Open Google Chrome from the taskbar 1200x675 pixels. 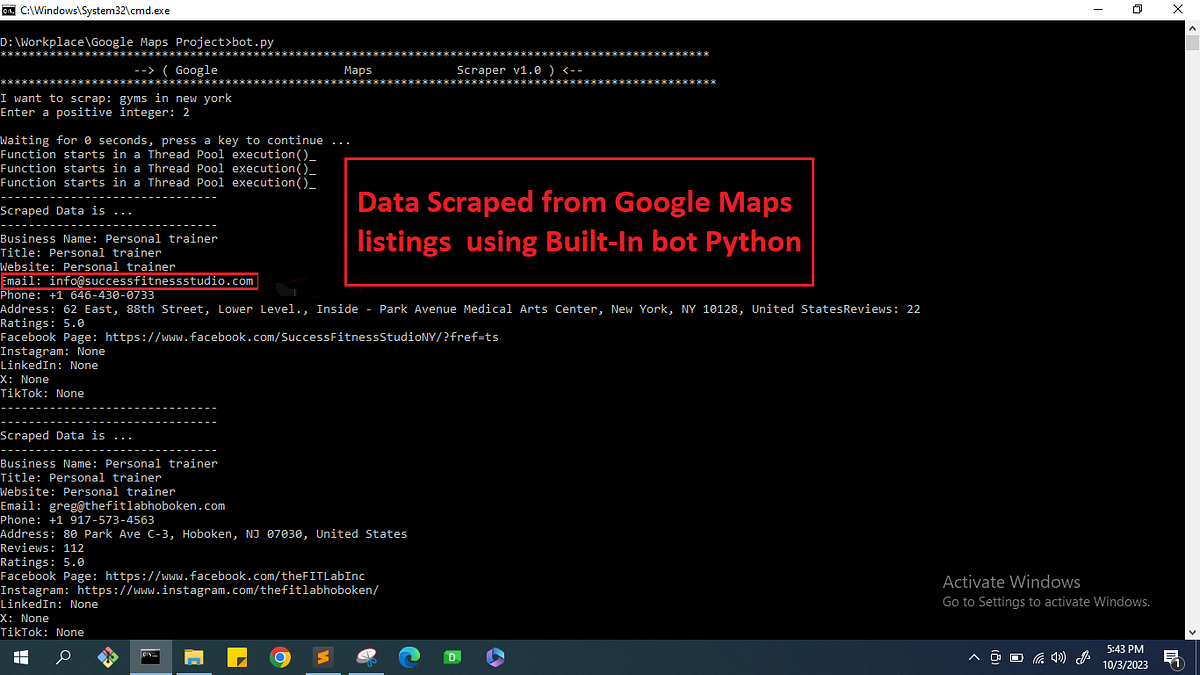click(x=280, y=657)
